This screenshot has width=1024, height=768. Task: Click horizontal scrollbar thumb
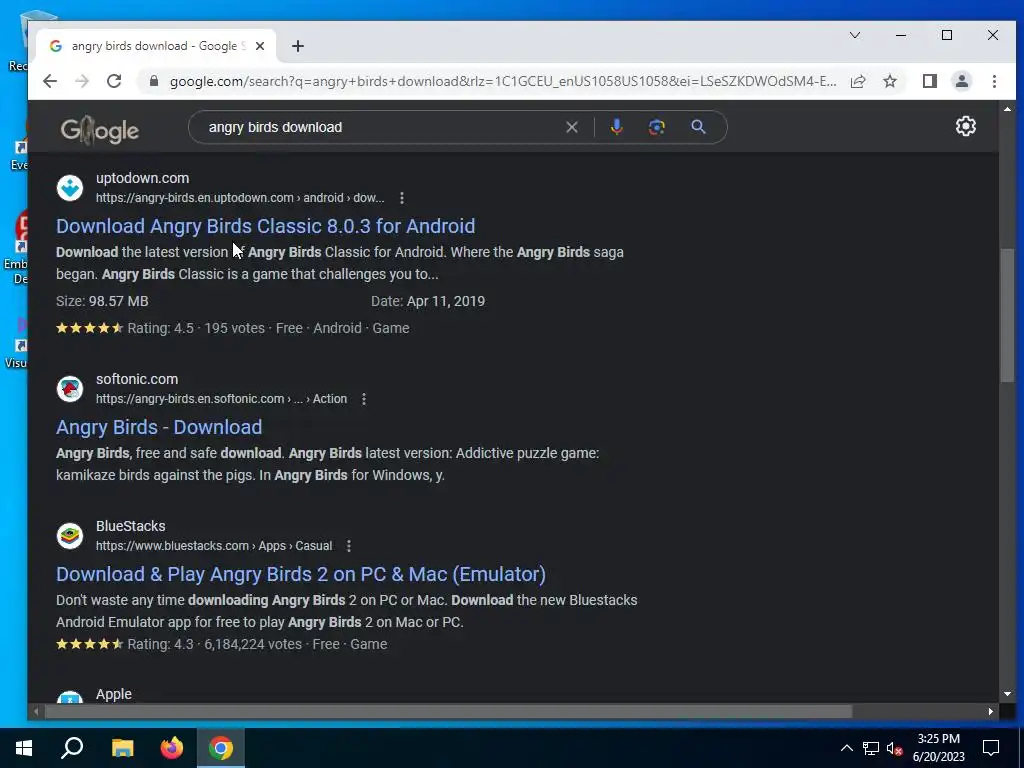point(448,711)
